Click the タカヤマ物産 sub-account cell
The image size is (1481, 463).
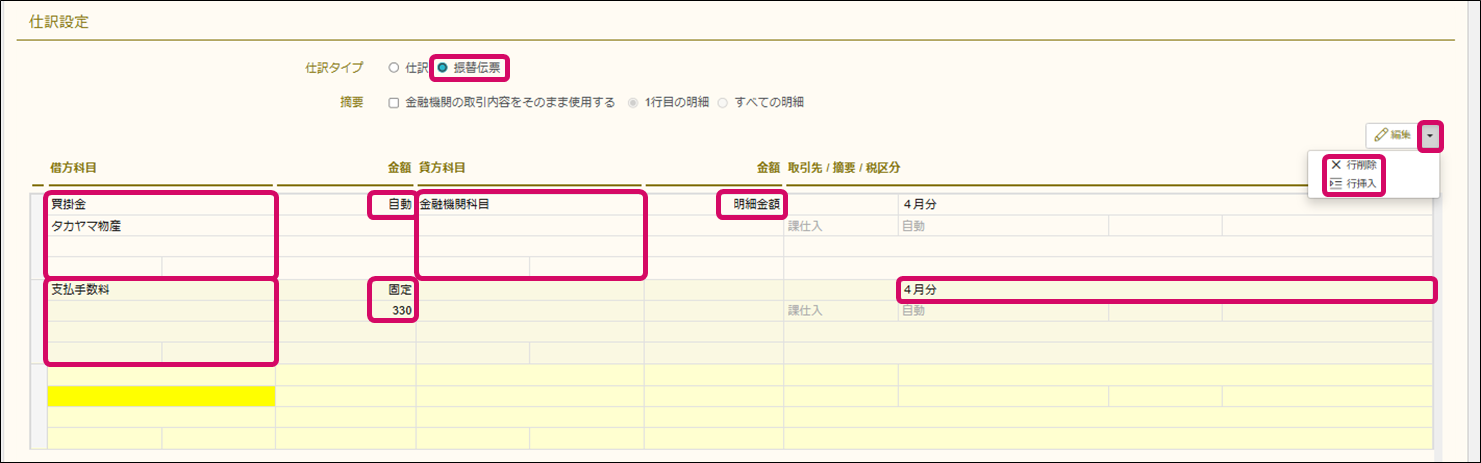tap(160, 226)
